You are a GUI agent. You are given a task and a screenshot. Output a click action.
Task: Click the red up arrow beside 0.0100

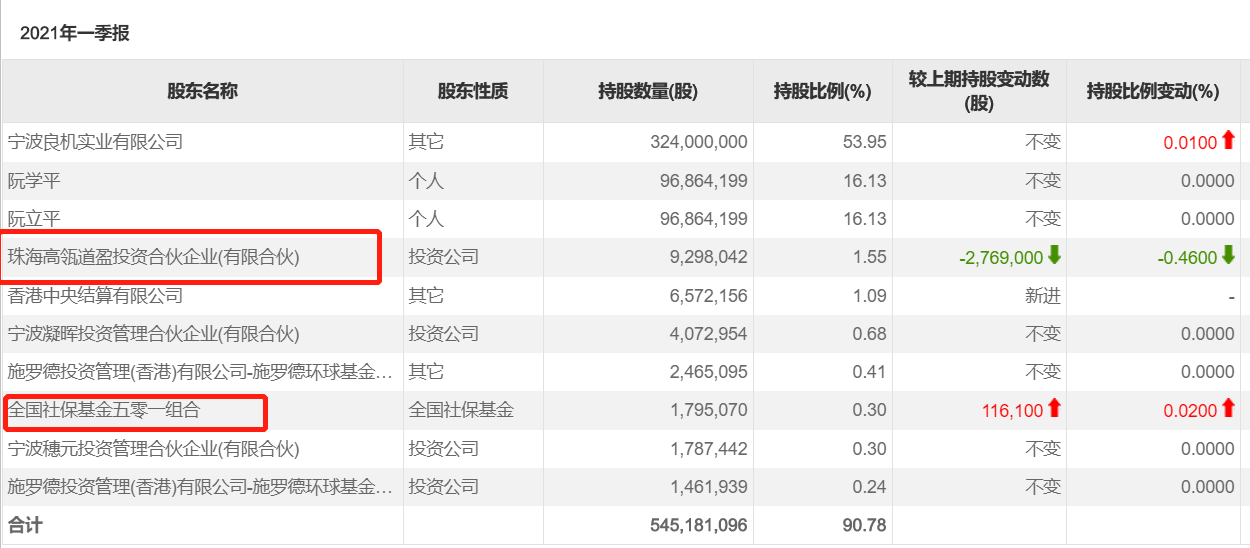(1229, 141)
